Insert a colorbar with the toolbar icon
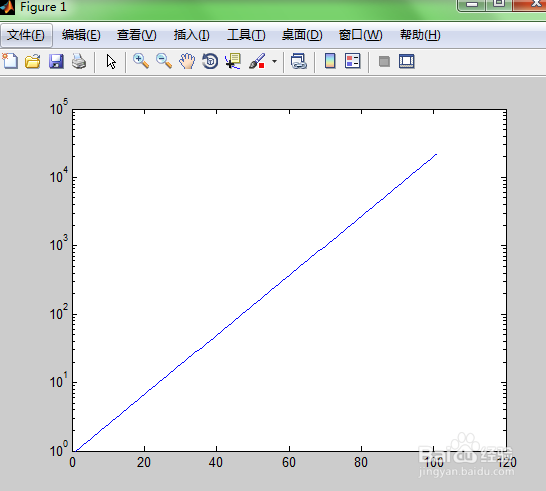The width and height of the screenshot is (546, 491). tap(330, 61)
